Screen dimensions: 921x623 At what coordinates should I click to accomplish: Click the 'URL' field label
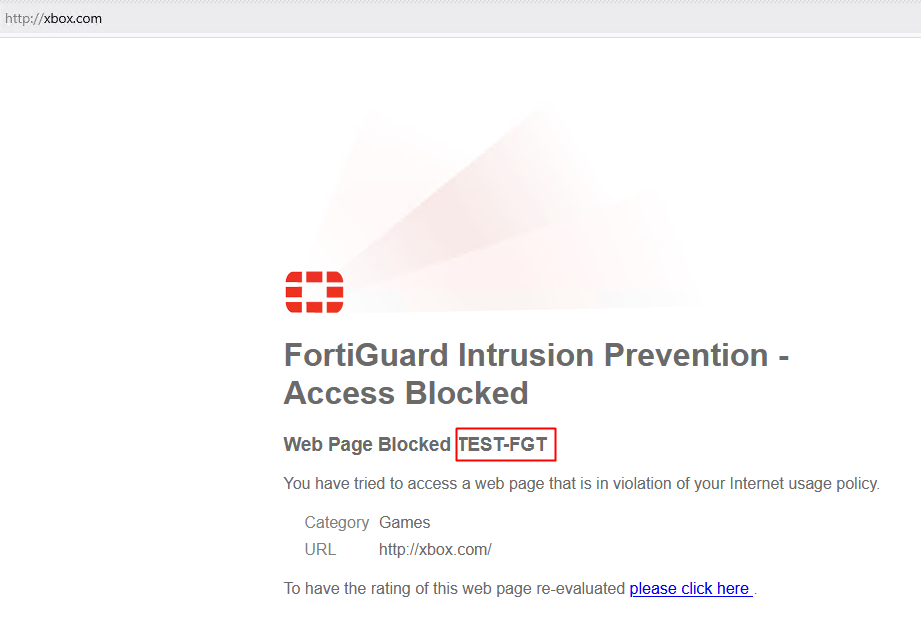coord(320,550)
